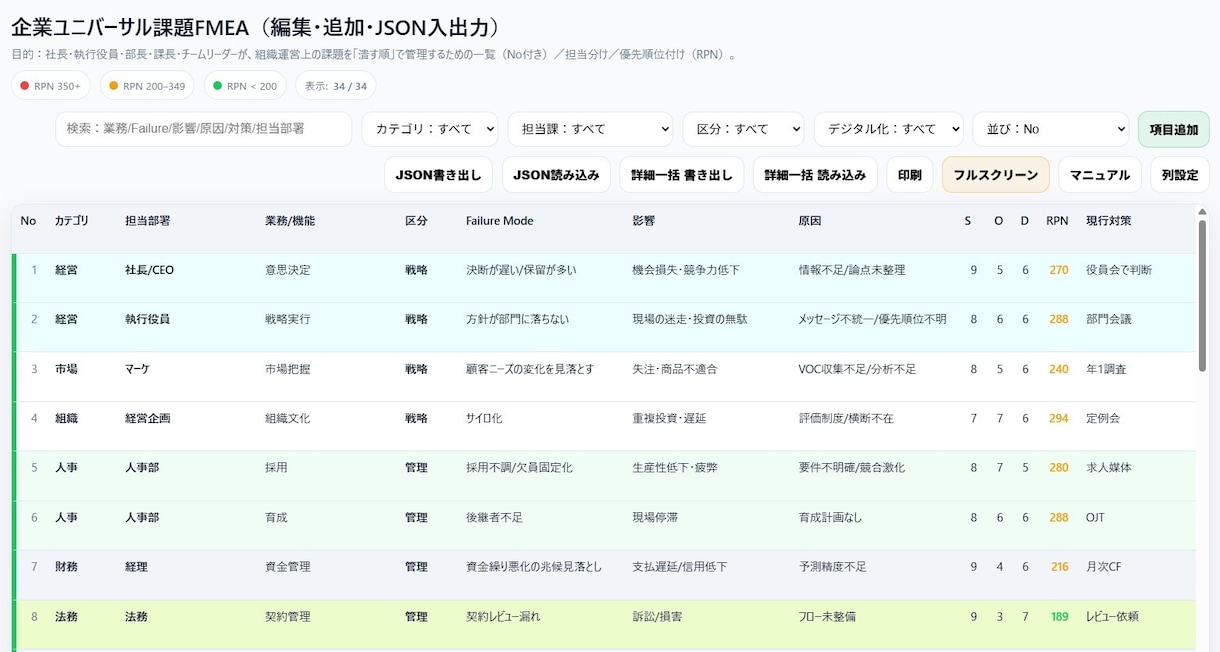Viewport: 1220px width, 652px height.
Task: Click the No column header
Action: 28,221
